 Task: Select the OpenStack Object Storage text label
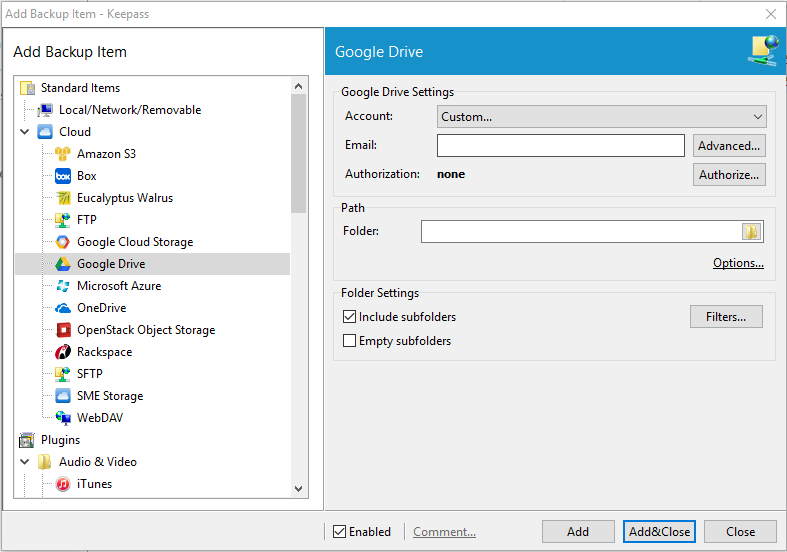[146, 330]
